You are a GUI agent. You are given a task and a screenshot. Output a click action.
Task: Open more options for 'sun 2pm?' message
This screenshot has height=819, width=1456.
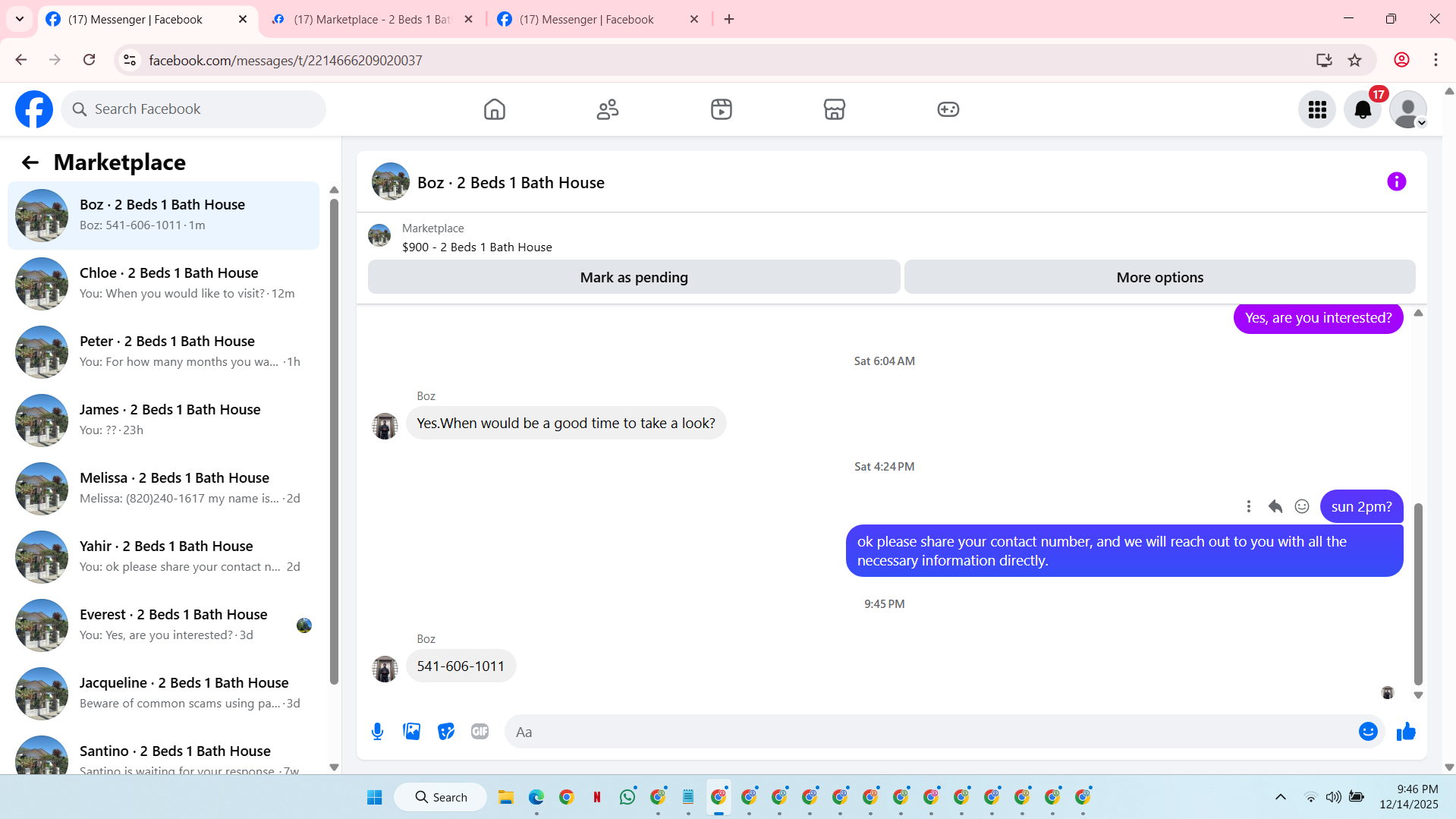1248,506
